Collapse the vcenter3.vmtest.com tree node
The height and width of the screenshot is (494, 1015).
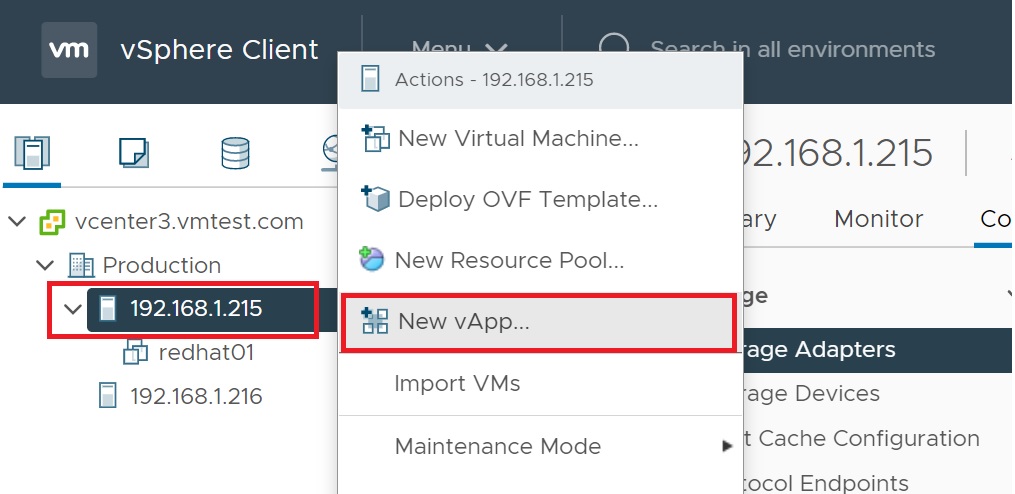coord(17,221)
